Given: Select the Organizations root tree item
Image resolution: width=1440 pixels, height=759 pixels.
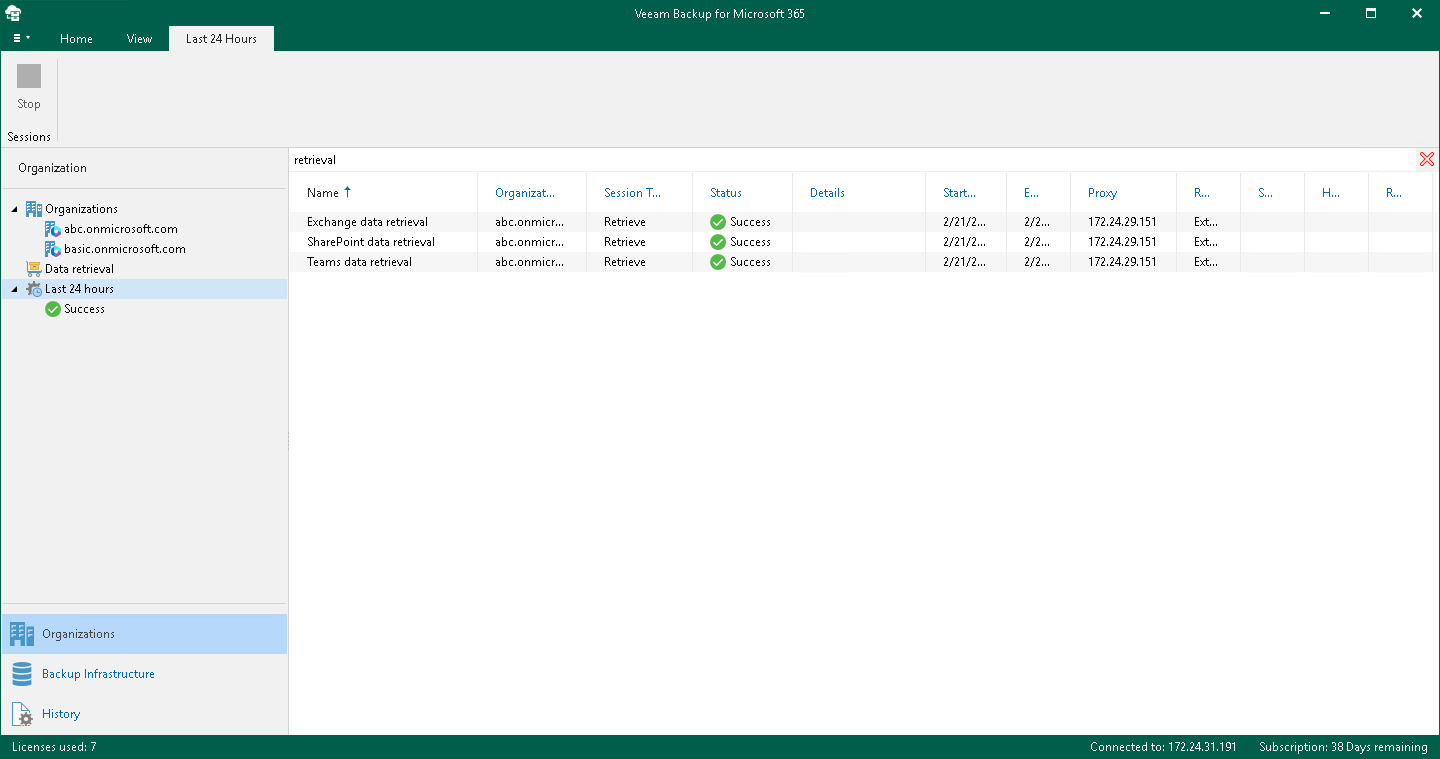Looking at the screenshot, I should click(x=81, y=209).
